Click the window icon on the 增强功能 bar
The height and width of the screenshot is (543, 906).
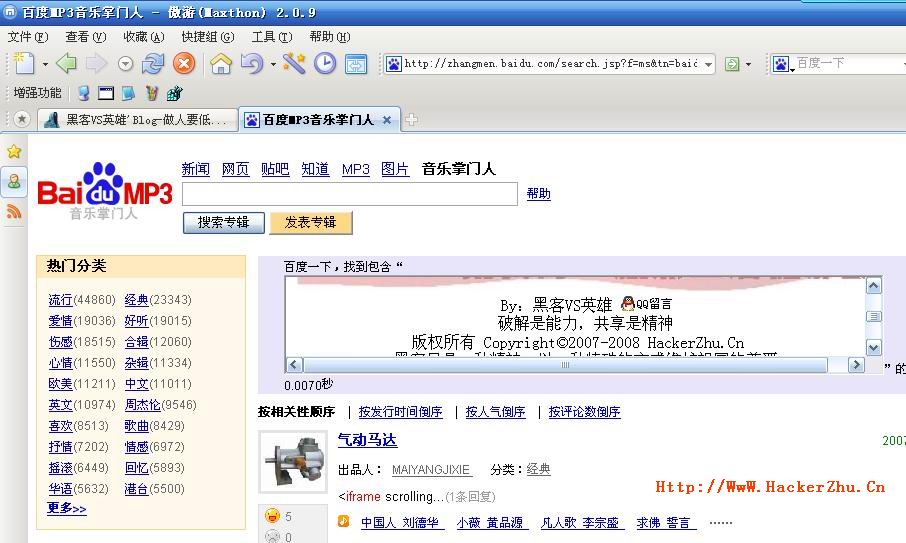(x=106, y=93)
